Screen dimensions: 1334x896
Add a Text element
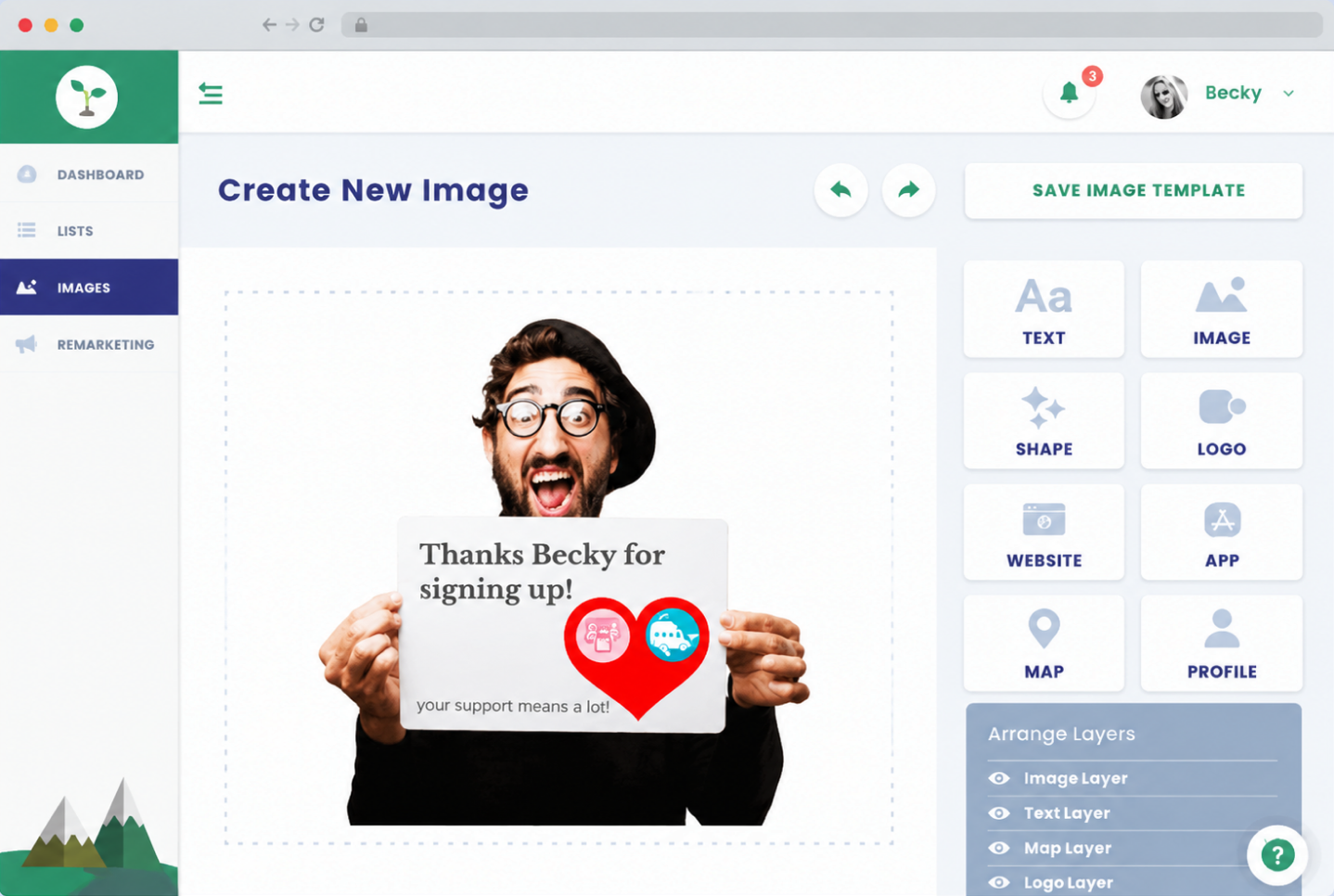click(1044, 309)
